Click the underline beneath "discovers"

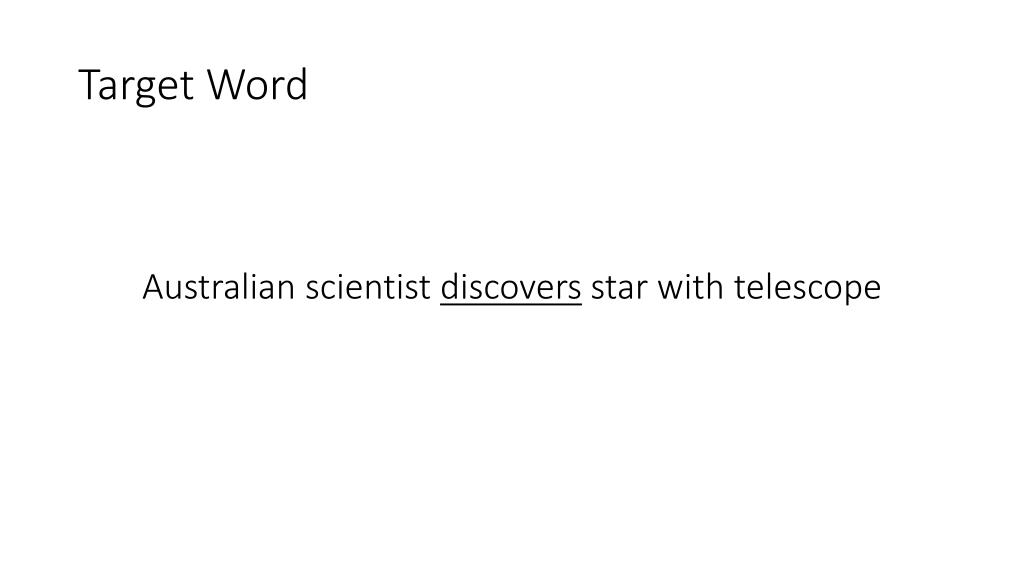[x=511, y=304]
